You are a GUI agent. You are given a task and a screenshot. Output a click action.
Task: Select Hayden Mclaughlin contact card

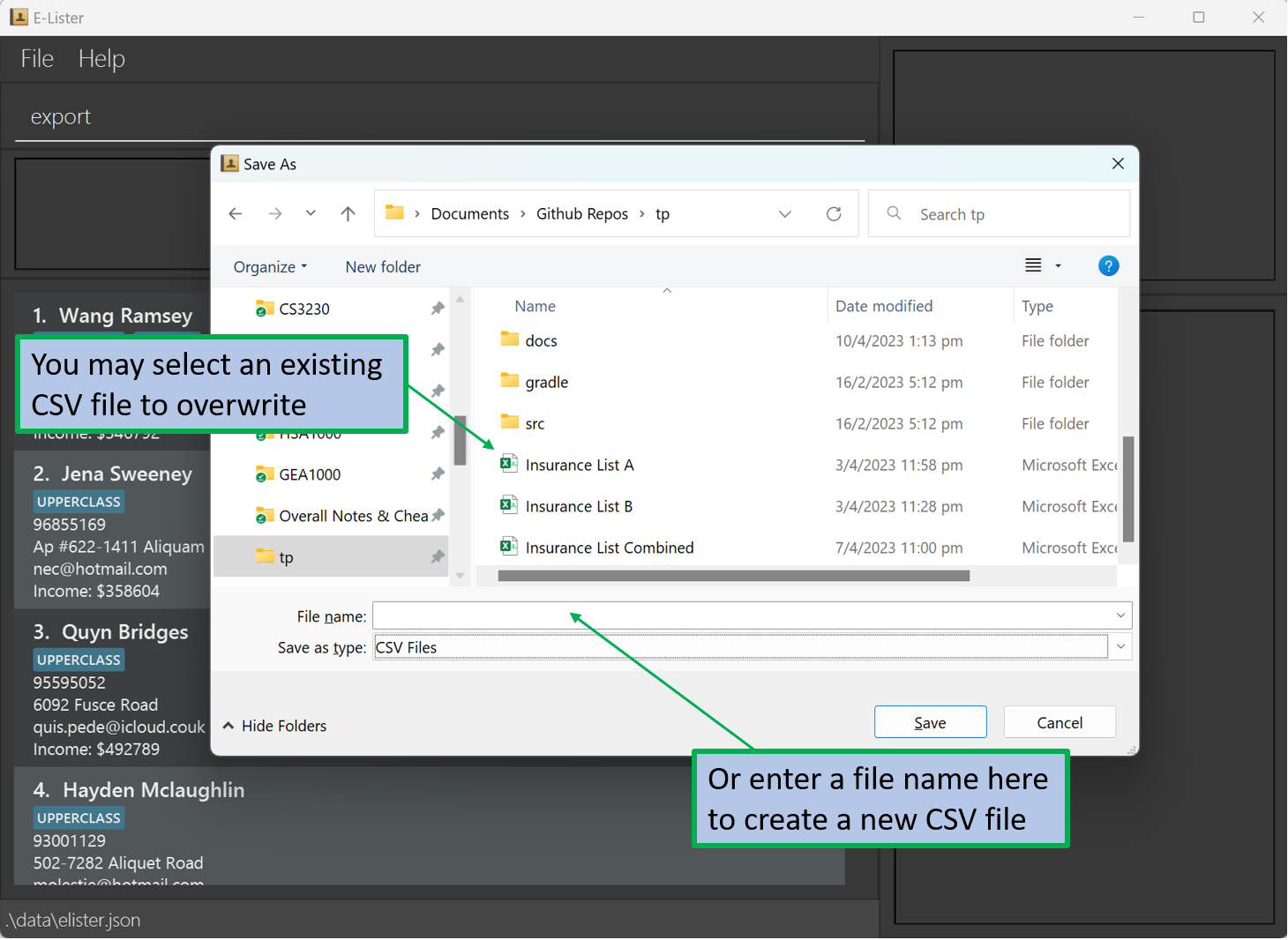coord(430,825)
